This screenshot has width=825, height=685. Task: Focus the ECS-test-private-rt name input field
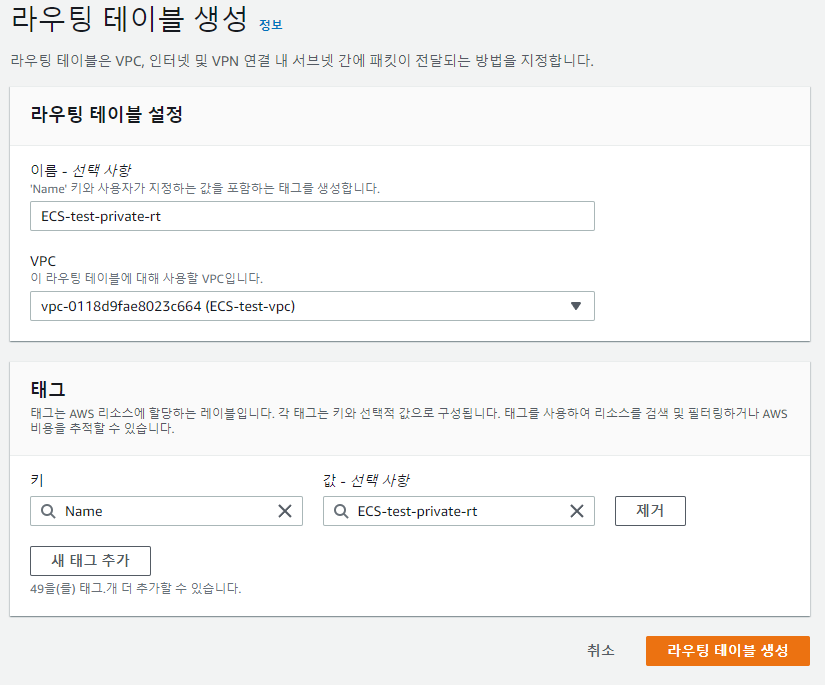(x=312, y=216)
